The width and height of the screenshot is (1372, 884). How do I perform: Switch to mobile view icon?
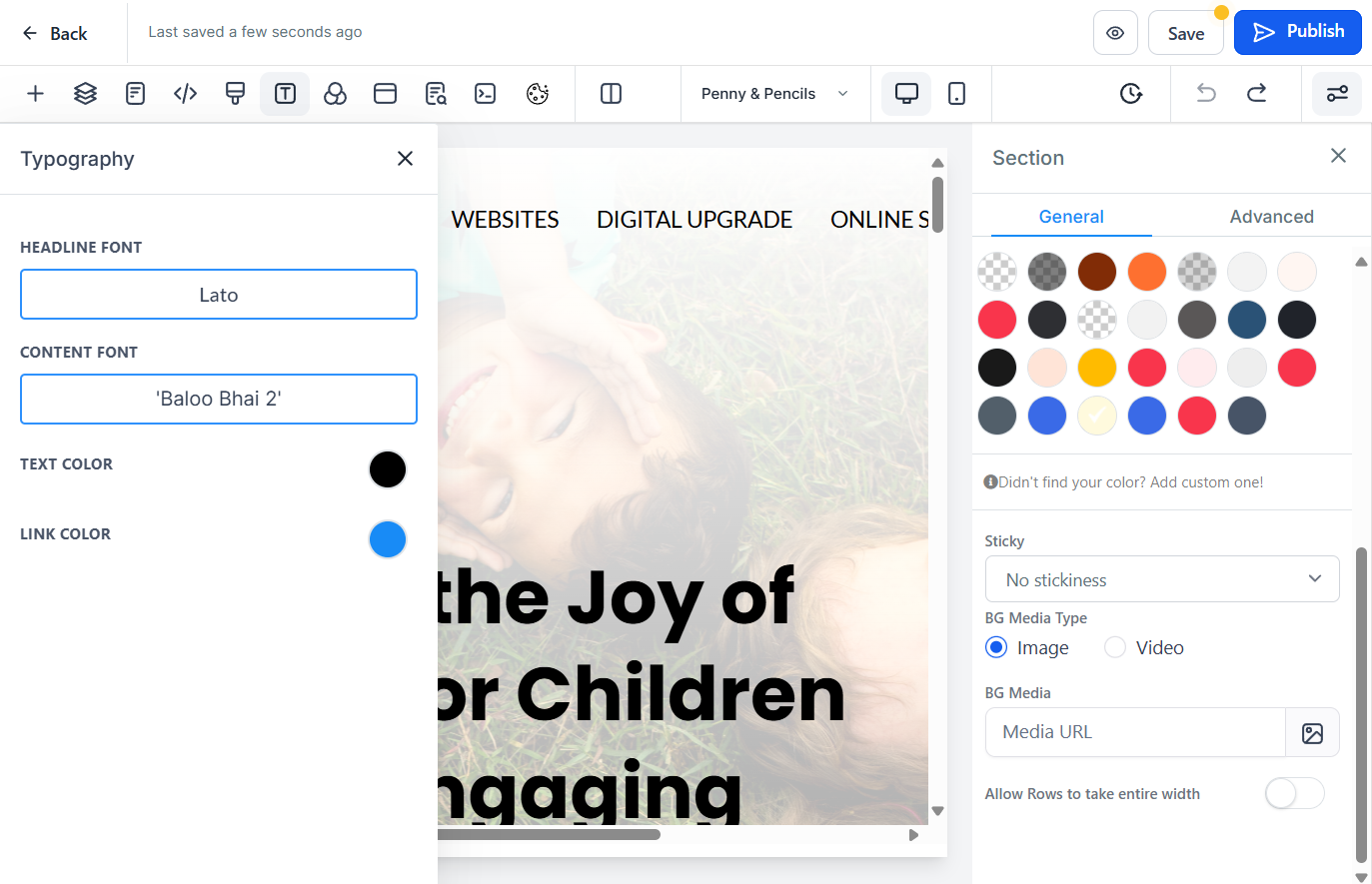click(x=956, y=94)
